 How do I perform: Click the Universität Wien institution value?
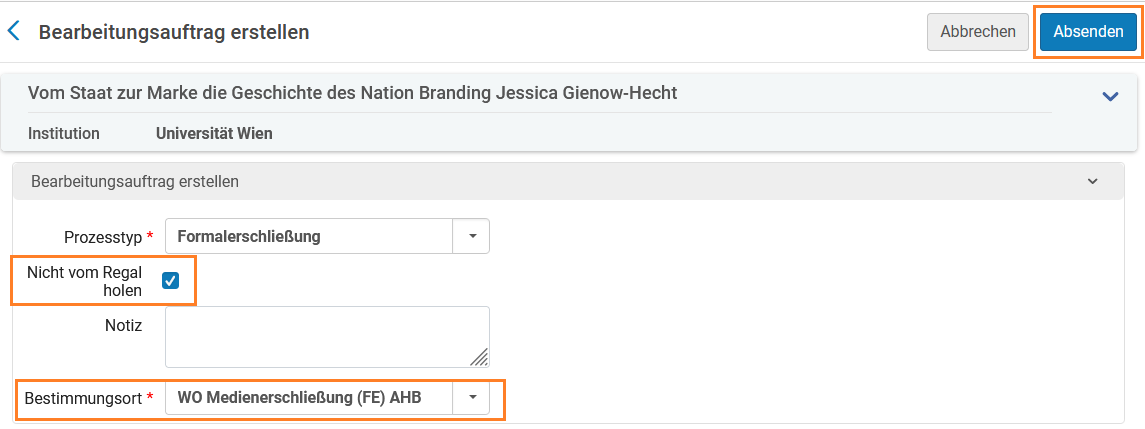click(214, 134)
